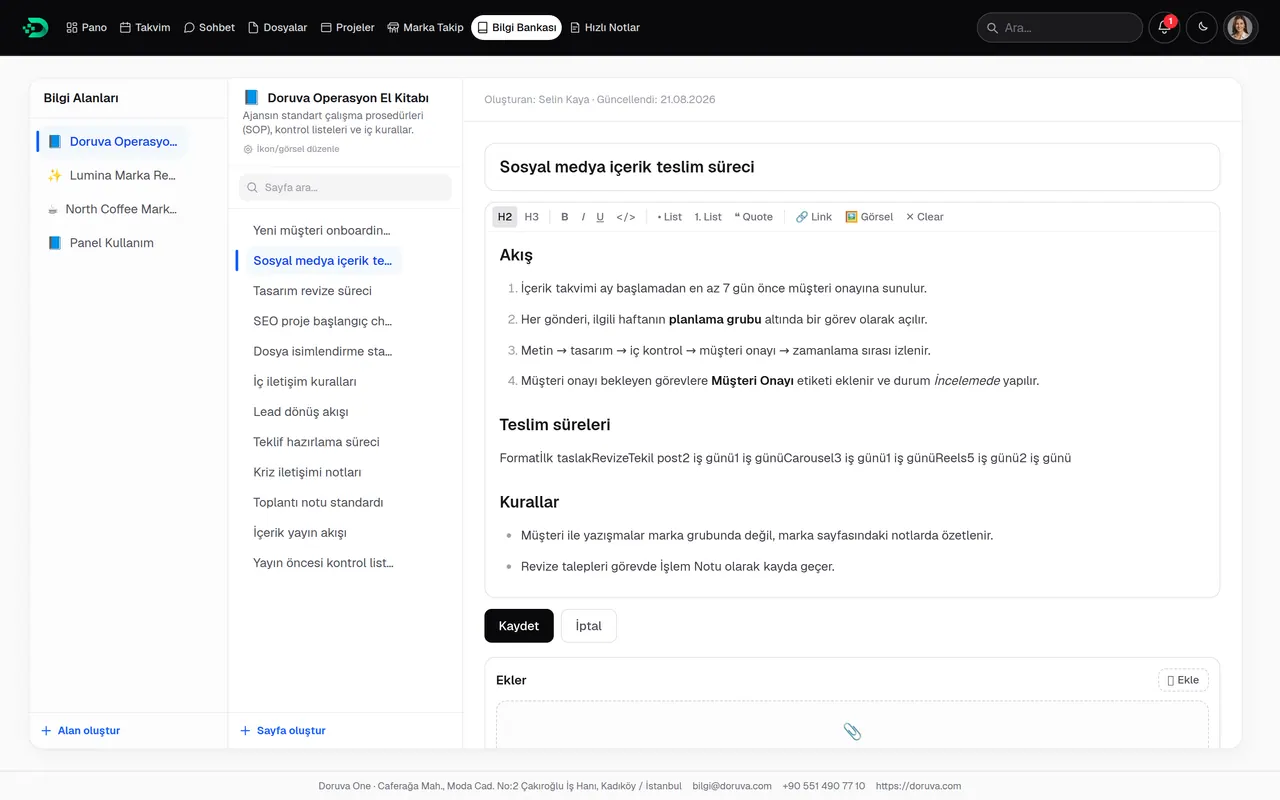The width and height of the screenshot is (1280, 800).
Task: Clear formatting with Clear
Action: click(925, 217)
